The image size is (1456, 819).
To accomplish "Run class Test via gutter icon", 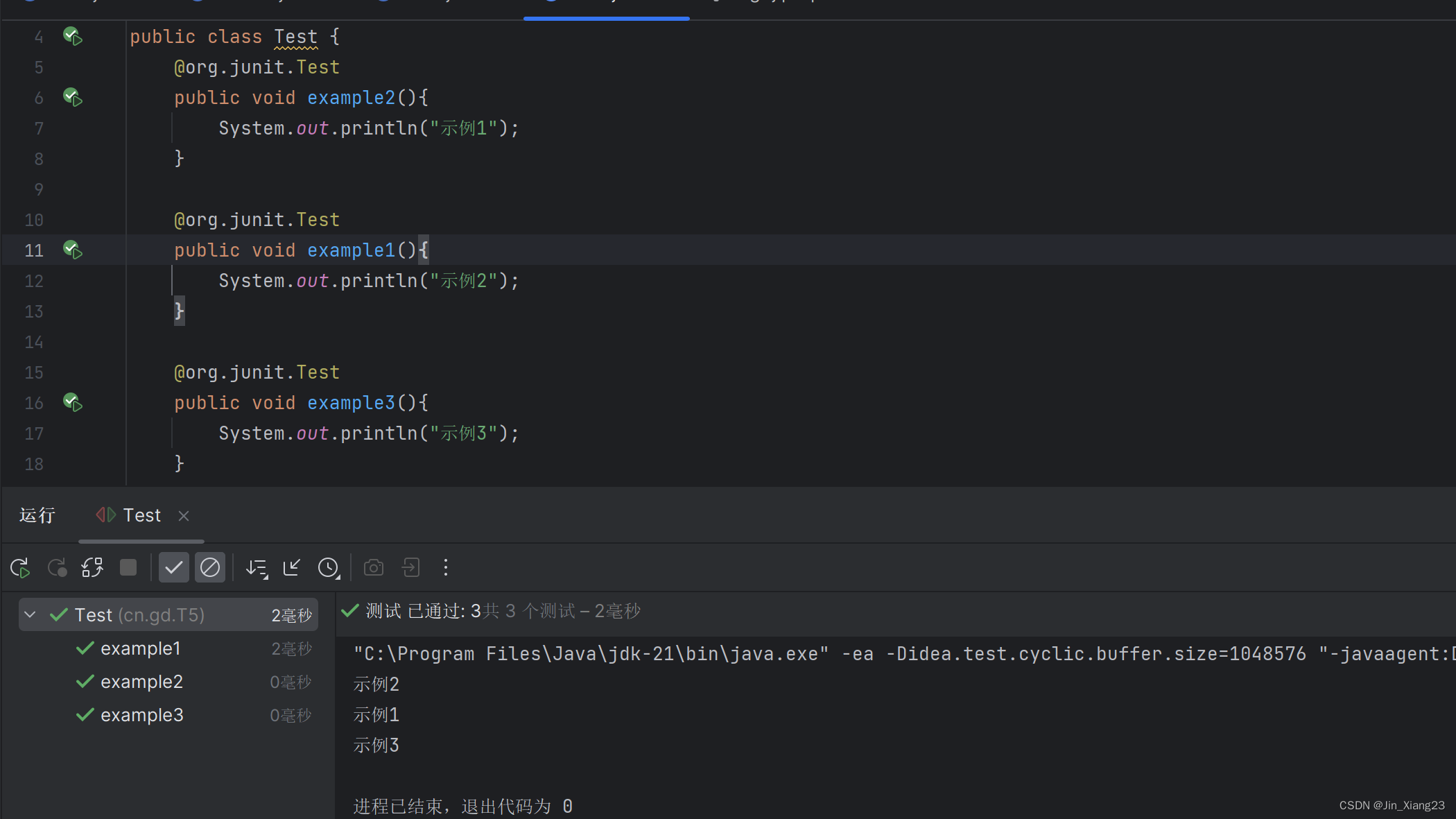I will pyautogui.click(x=73, y=36).
